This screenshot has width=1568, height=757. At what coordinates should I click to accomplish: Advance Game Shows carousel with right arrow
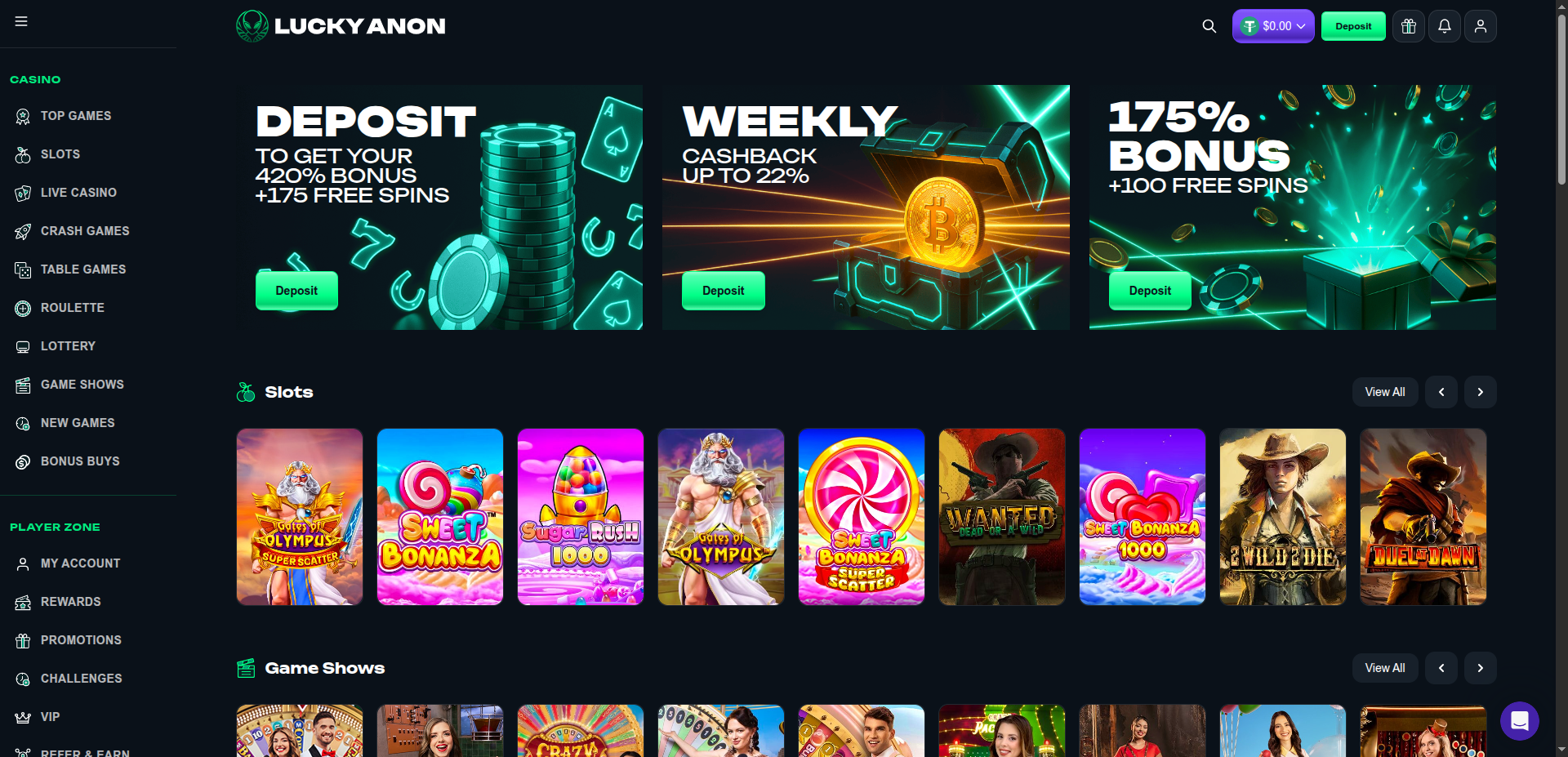coord(1480,668)
